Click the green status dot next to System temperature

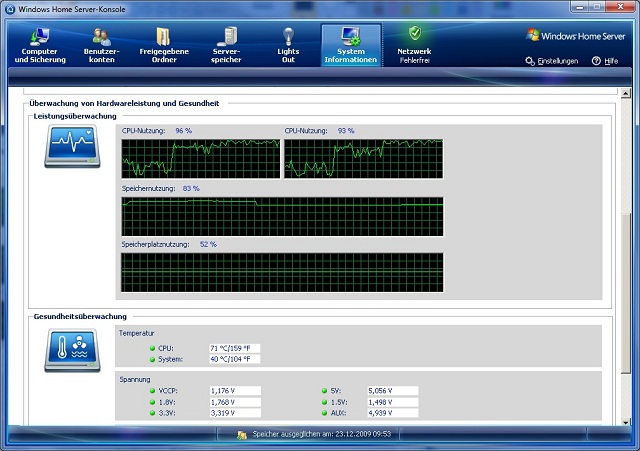point(152,360)
